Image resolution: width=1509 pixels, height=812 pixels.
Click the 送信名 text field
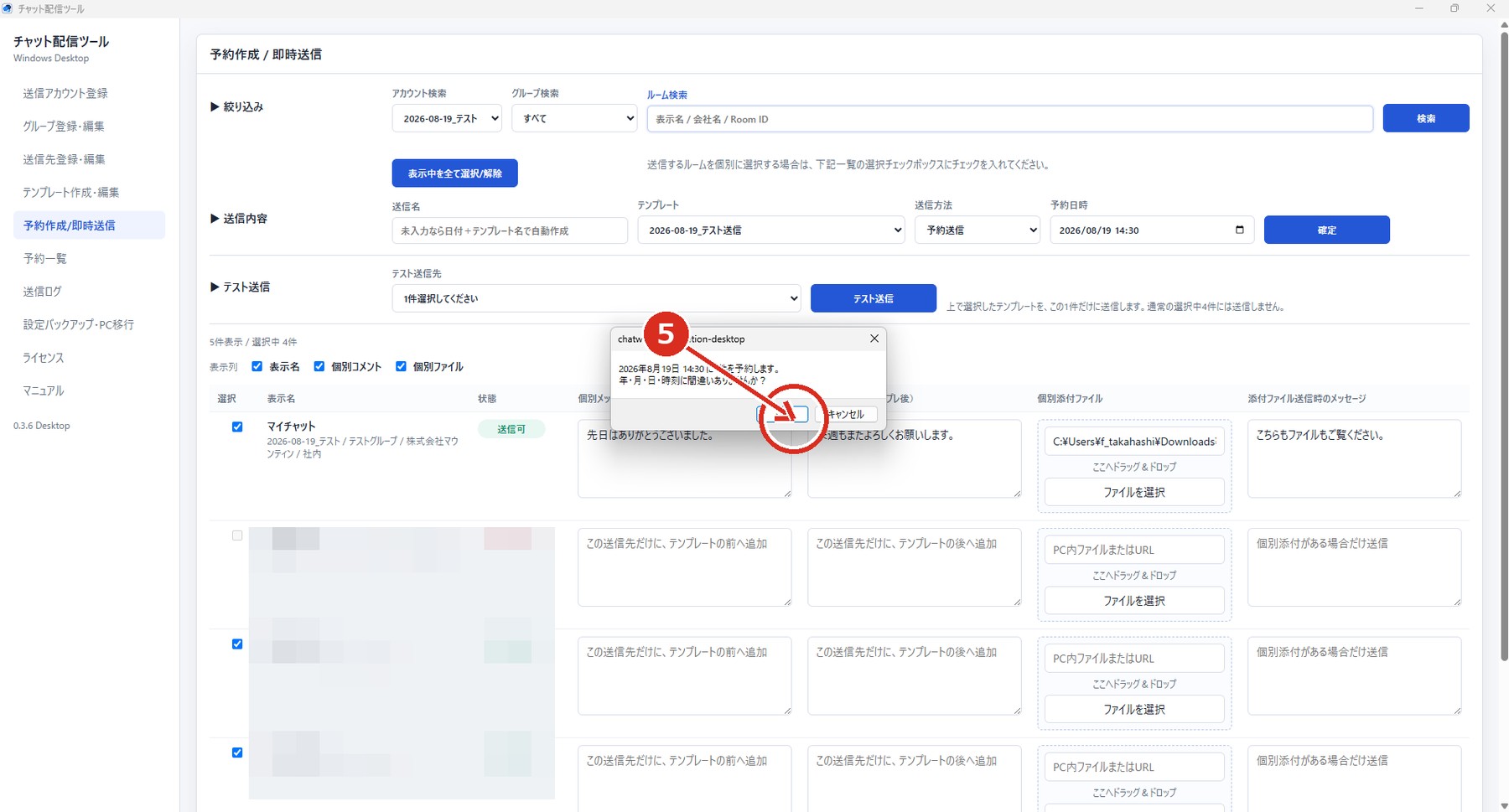(x=510, y=230)
